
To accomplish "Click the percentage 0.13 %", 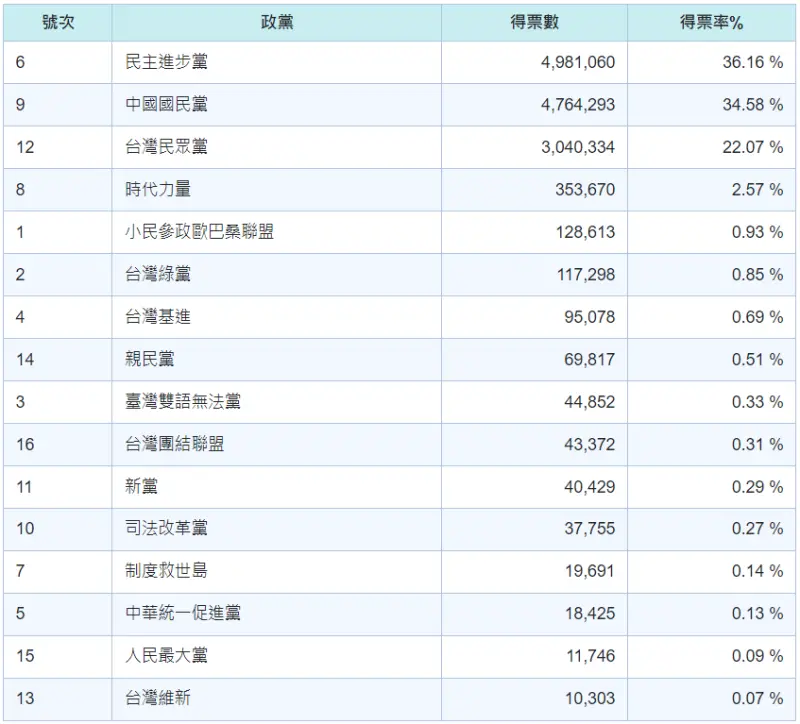I will click(x=758, y=613).
